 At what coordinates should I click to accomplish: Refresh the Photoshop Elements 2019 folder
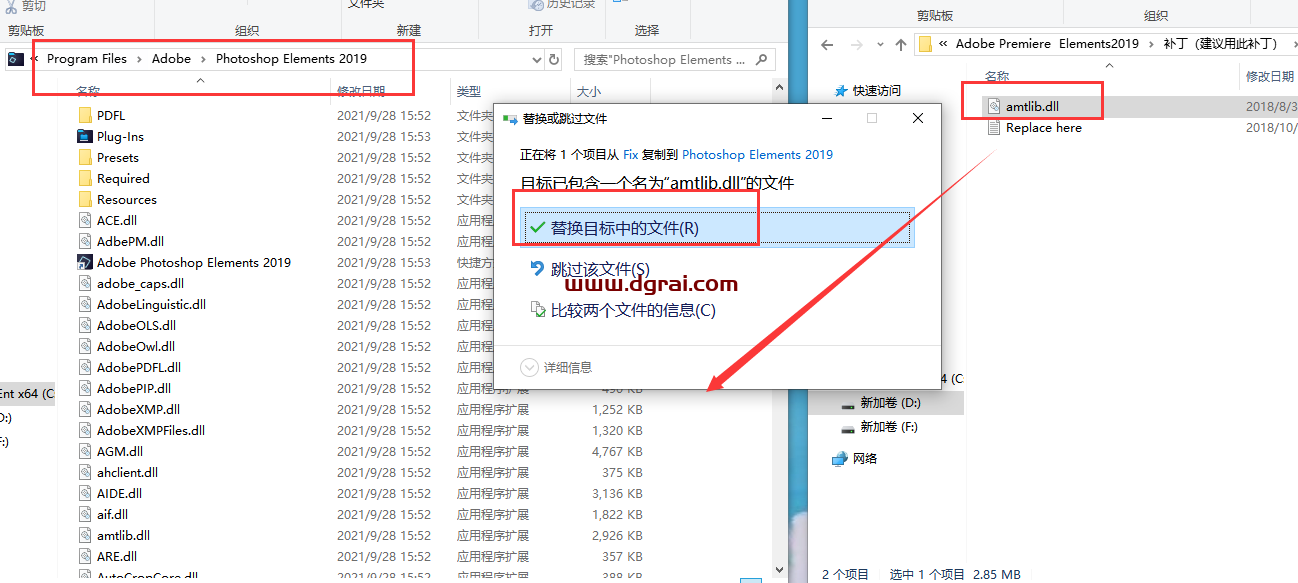(555, 59)
